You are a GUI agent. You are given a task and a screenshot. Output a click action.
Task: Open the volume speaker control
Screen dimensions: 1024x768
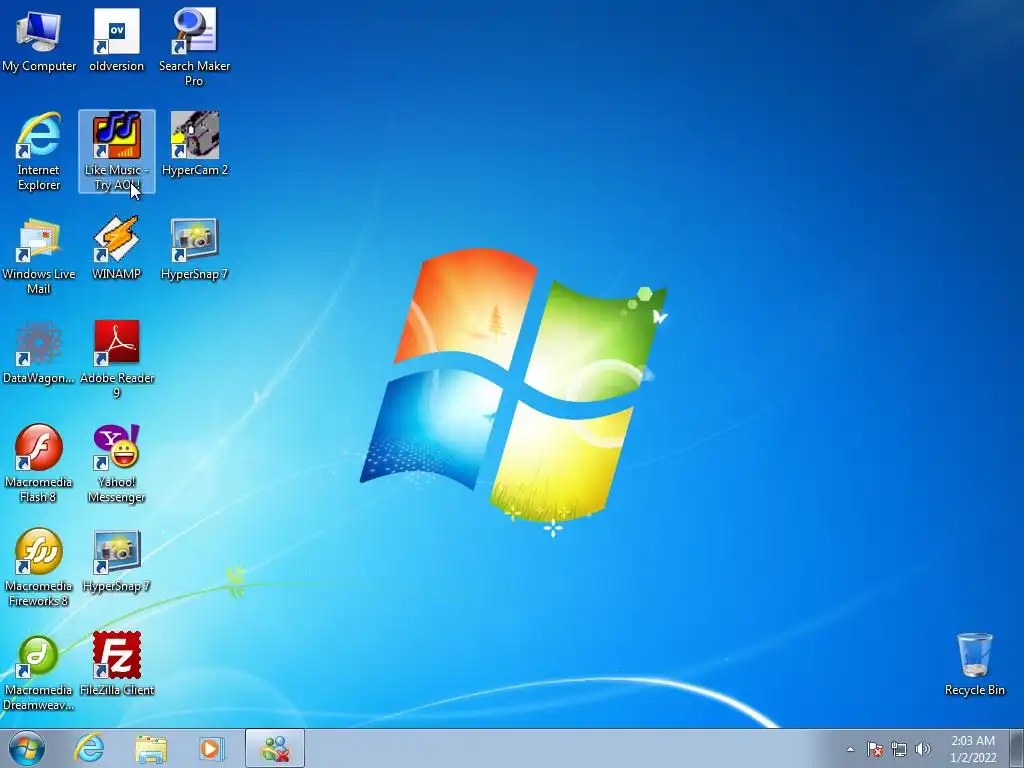pos(922,749)
